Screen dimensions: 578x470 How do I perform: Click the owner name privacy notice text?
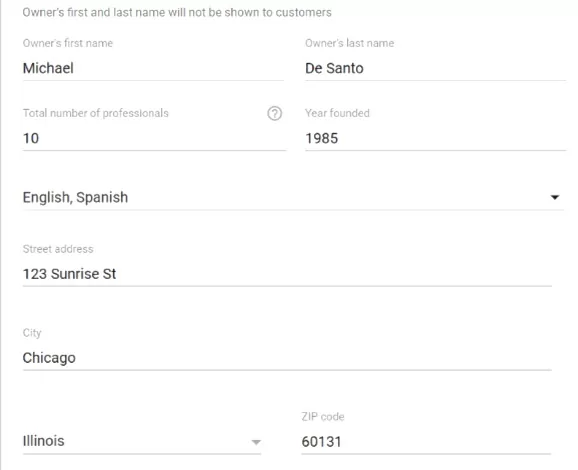click(177, 13)
